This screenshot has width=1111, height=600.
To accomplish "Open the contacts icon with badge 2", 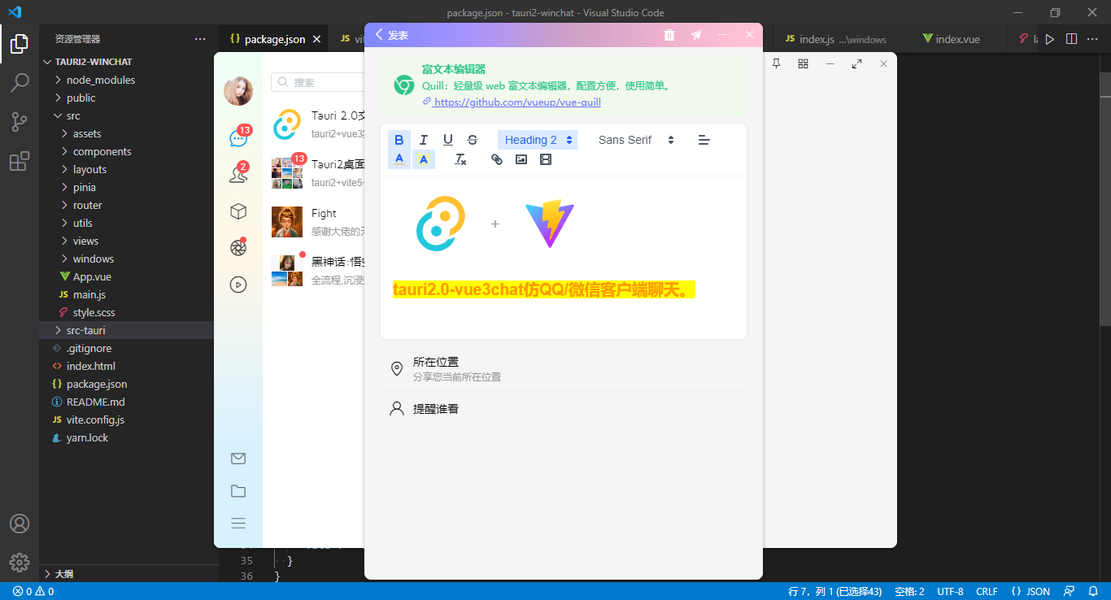I will (239, 174).
